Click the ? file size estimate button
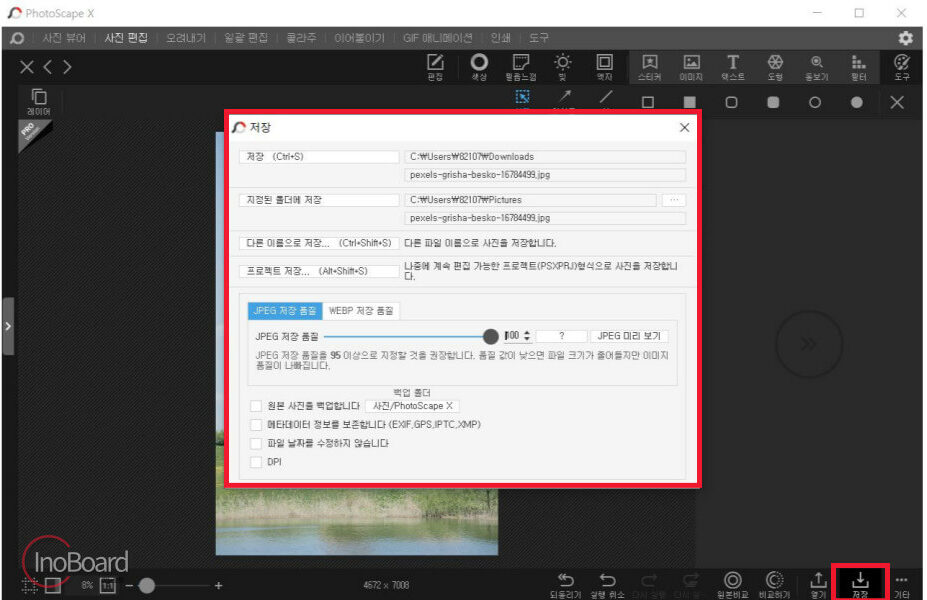 pyautogui.click(x=562, y=336)
